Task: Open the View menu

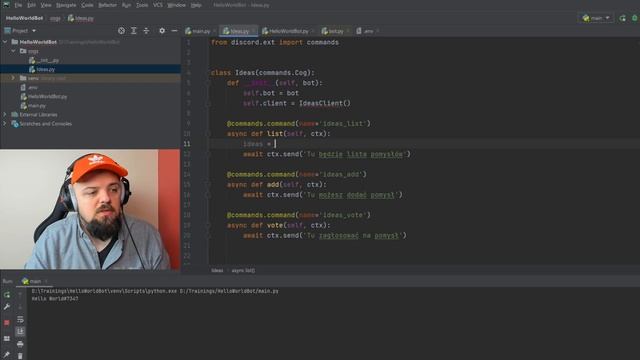Action: pyautogui.click(x=46, y=5)
